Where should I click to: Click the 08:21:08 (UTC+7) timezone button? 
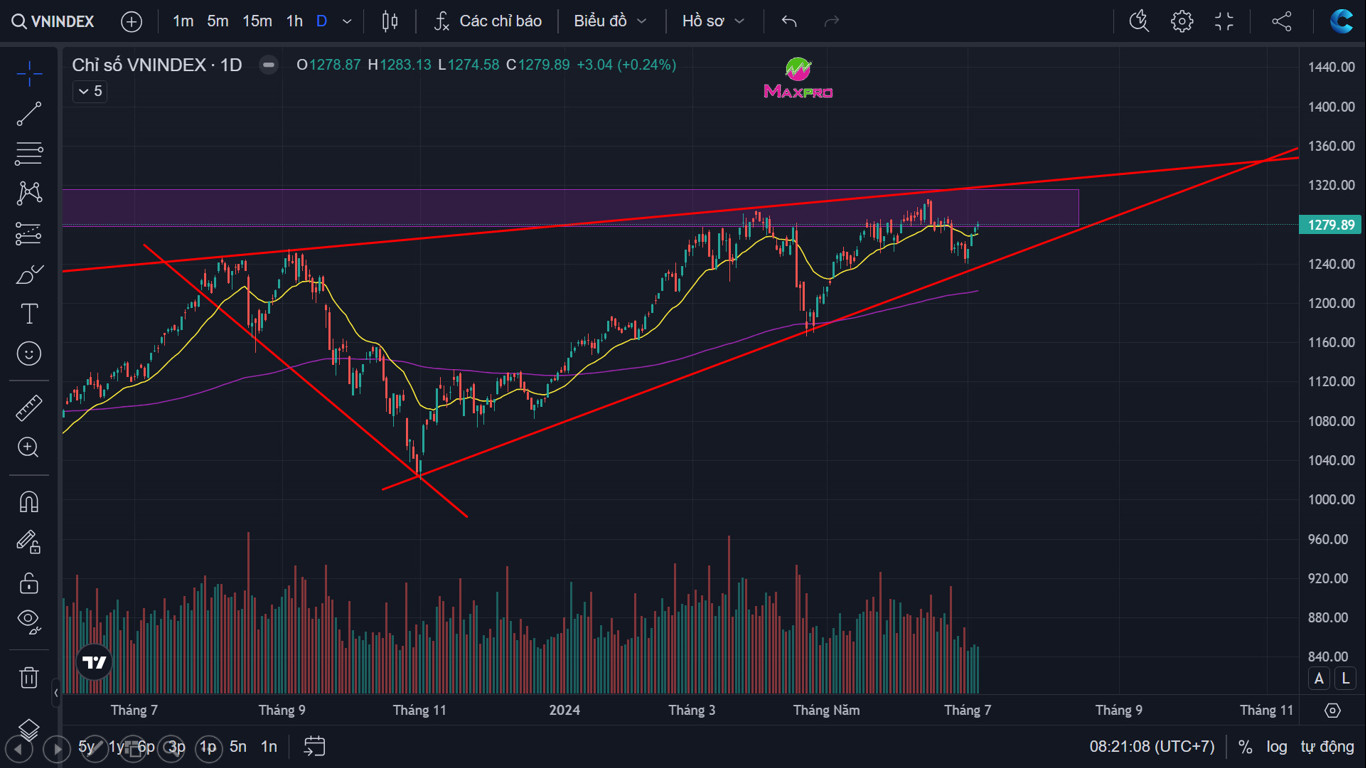coord(1151,746)
